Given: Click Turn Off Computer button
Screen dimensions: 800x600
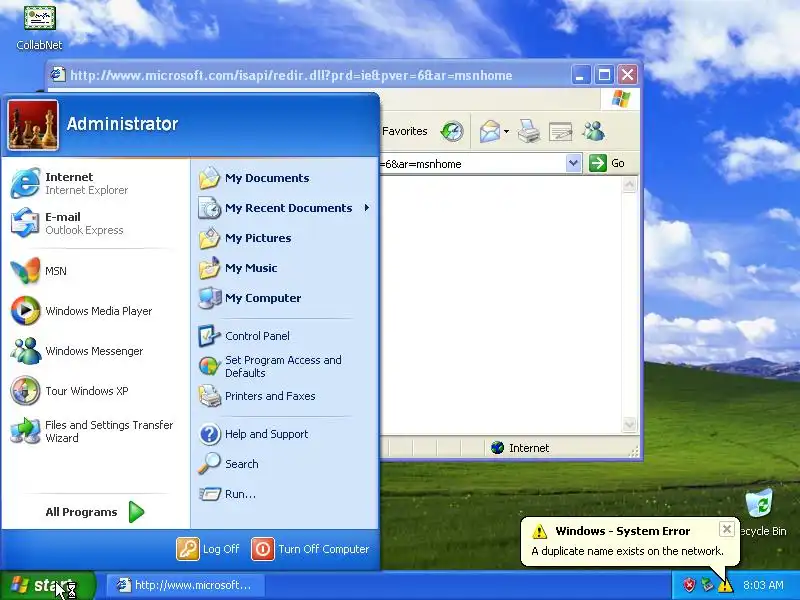Looking at the screenshot, I should [x=310, y=549].
